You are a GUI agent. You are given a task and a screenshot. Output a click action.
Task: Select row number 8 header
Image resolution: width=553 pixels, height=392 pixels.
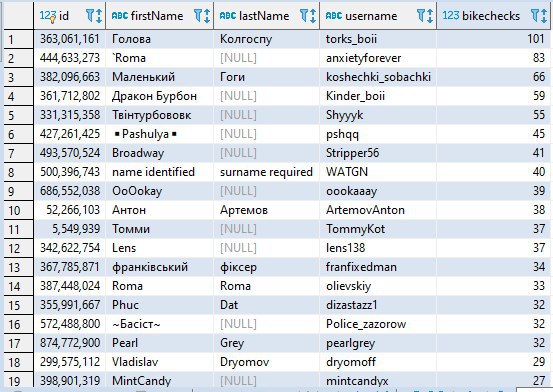[x=19, y=173]
